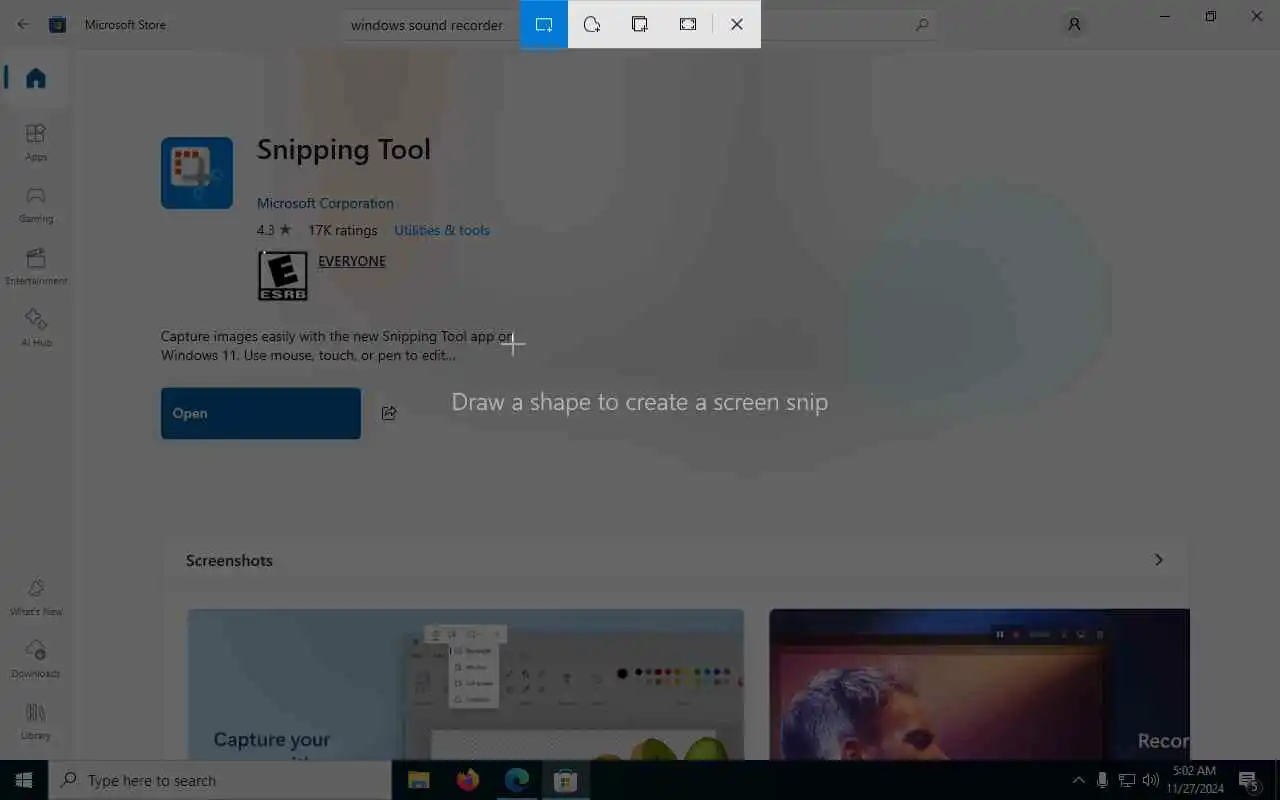Image resolution: width=1280 pixels, height=800 pixels.
Task: Open the volume tray icon
Action: click(x=1151, y=780)
